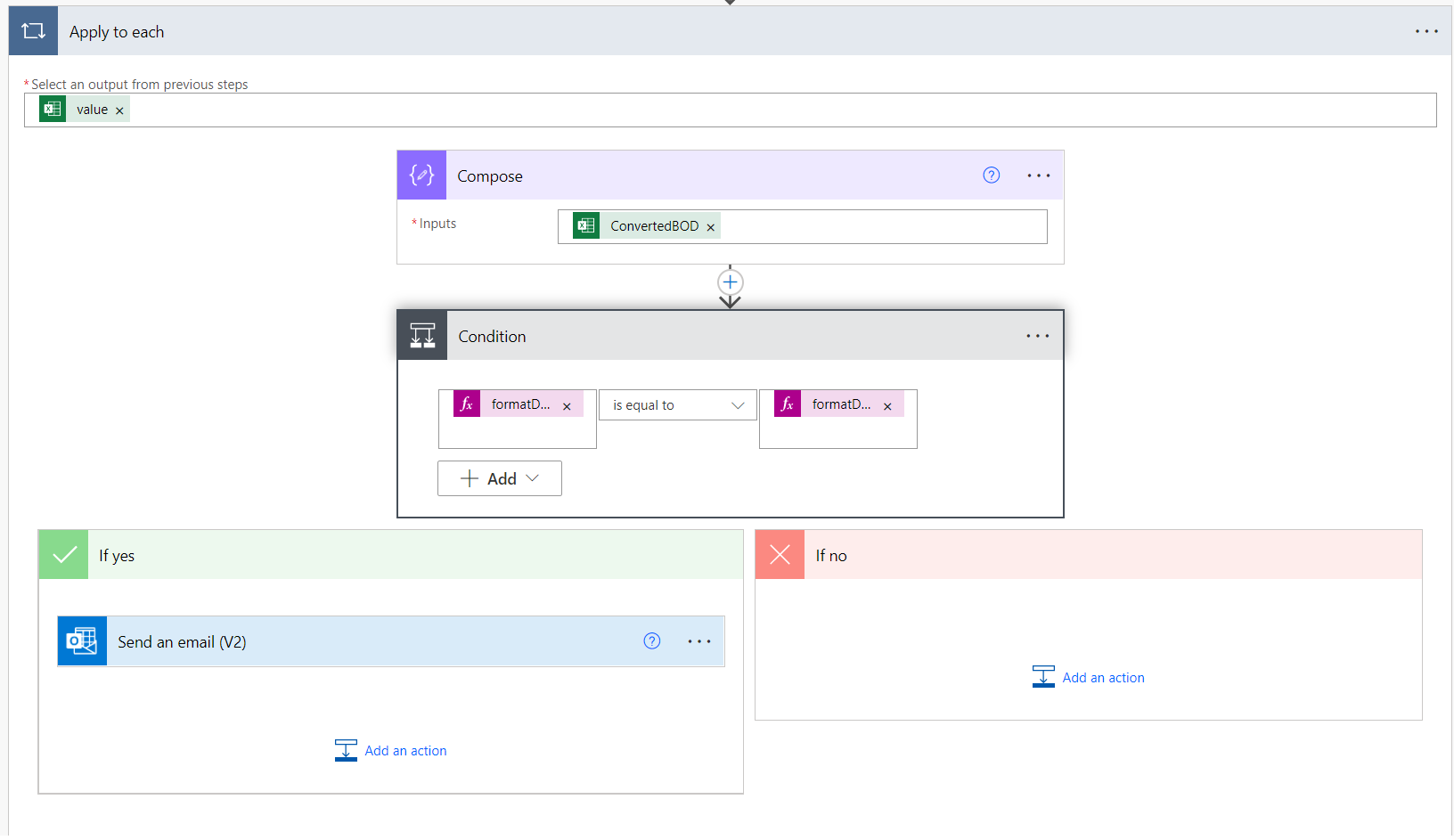Remove the right formatDateTime expression token
Image resolution: width=1454 pixels, height=840 pixels.
pos(887,406)
